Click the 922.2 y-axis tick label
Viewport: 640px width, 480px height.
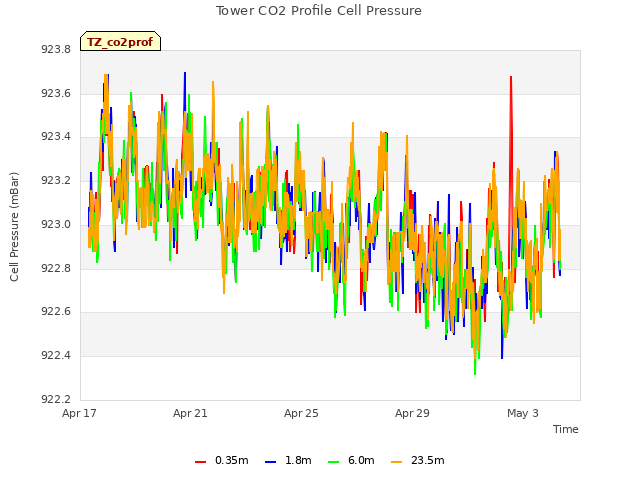56,399
